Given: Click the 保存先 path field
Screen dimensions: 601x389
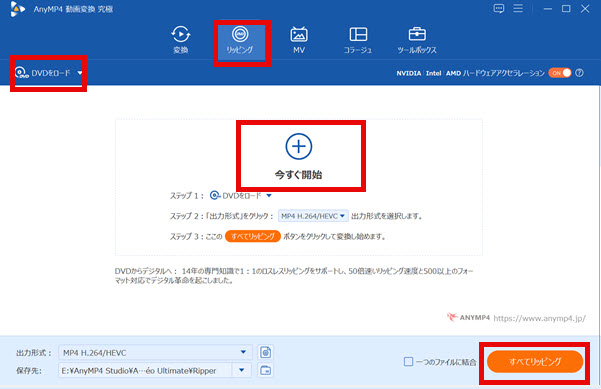Looking at the screenshot, I should pos(145,371).
